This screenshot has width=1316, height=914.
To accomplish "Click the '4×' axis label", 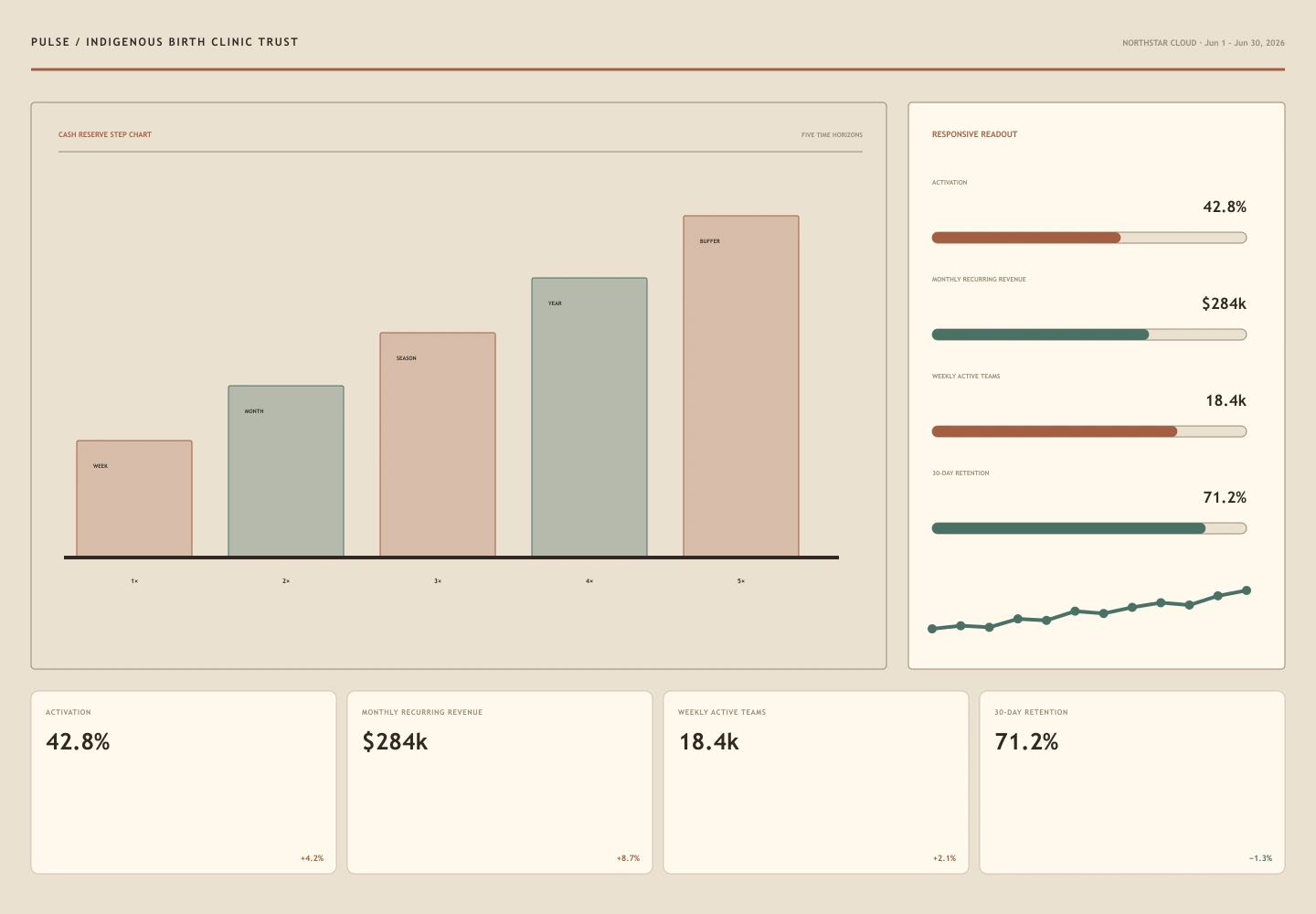I will click(589, 581).
